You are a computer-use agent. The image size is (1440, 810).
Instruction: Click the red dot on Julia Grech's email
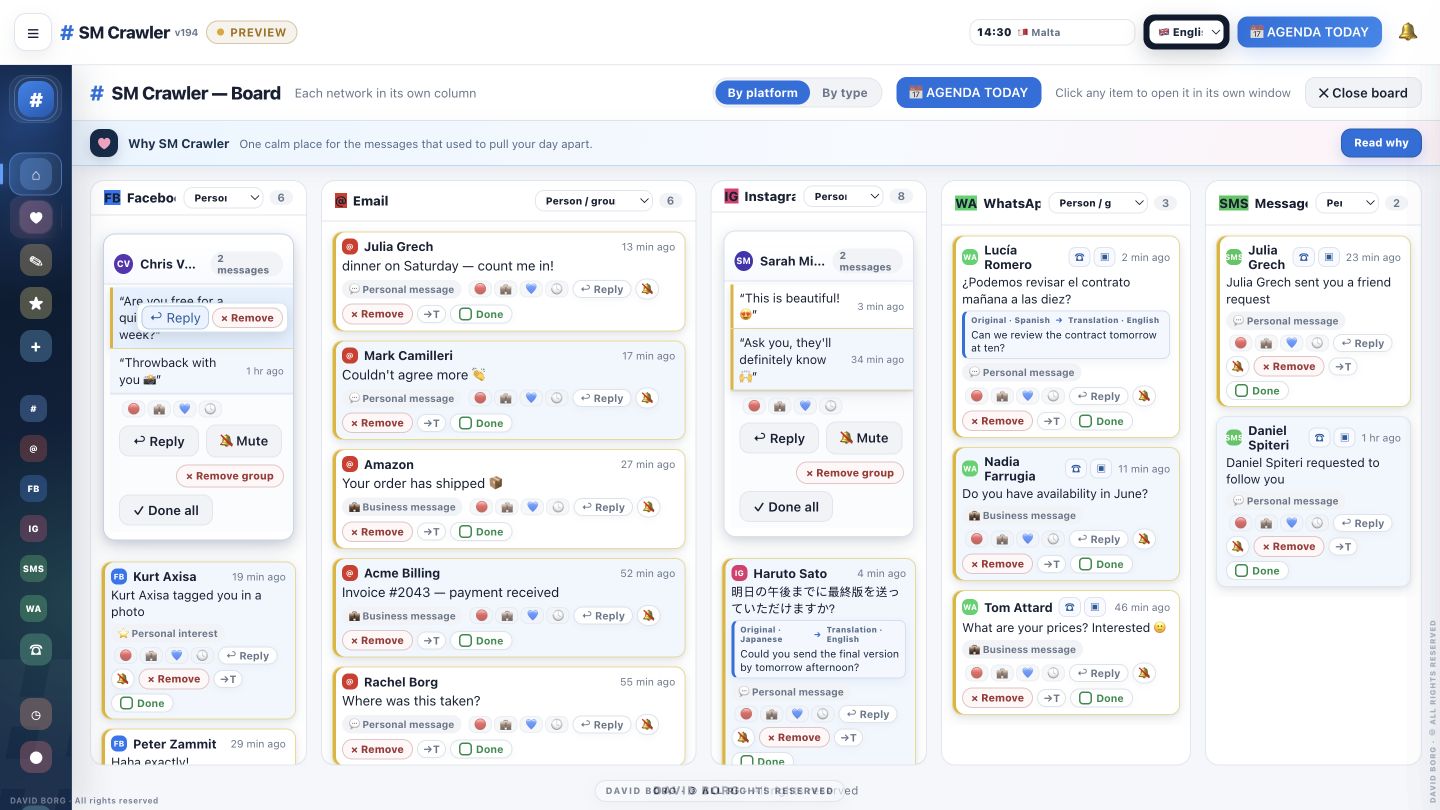pos(480,289)
